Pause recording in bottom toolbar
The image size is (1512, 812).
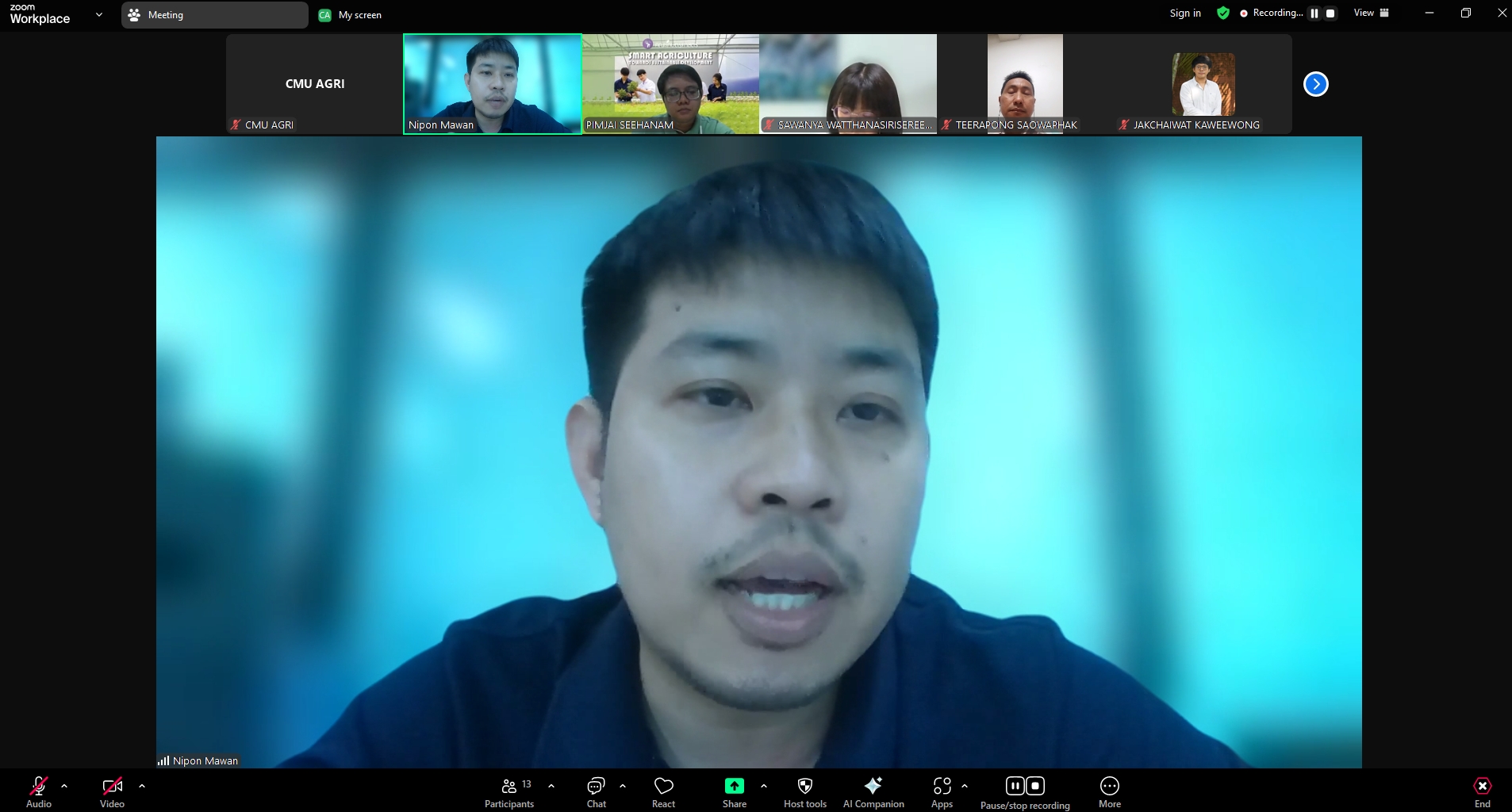pyautogui.click(x=1015, y=786)
